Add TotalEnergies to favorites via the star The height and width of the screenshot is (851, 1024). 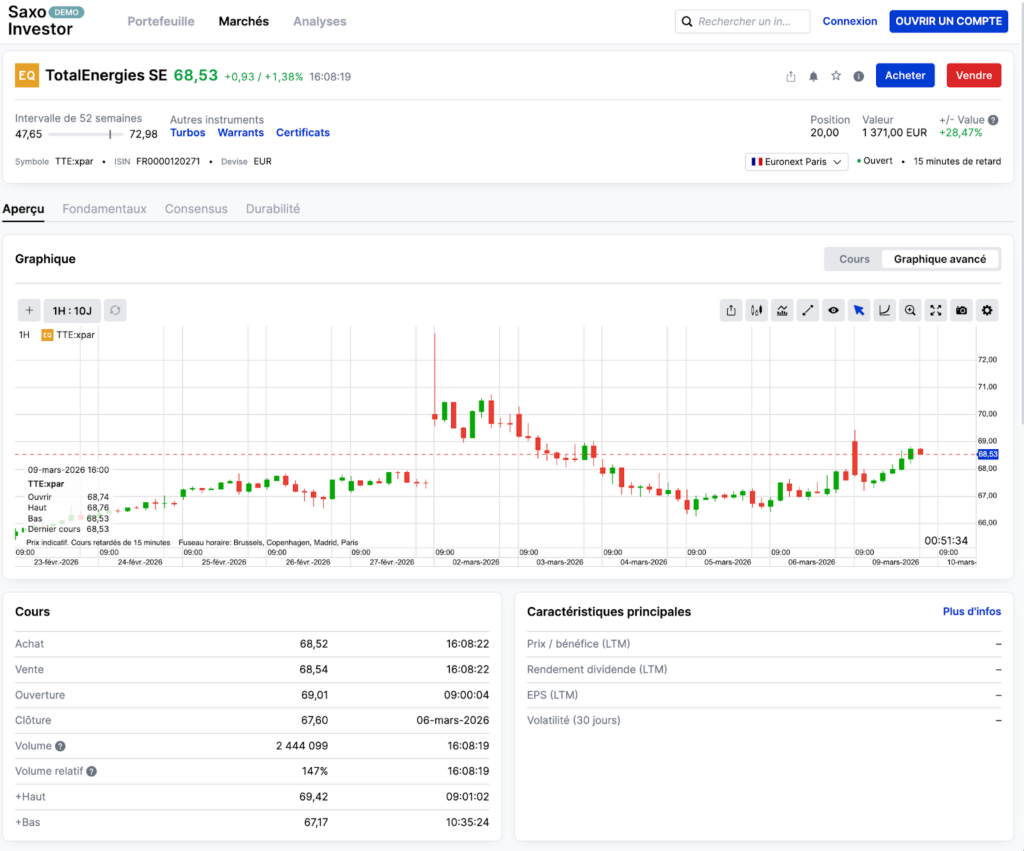point(836,75)
